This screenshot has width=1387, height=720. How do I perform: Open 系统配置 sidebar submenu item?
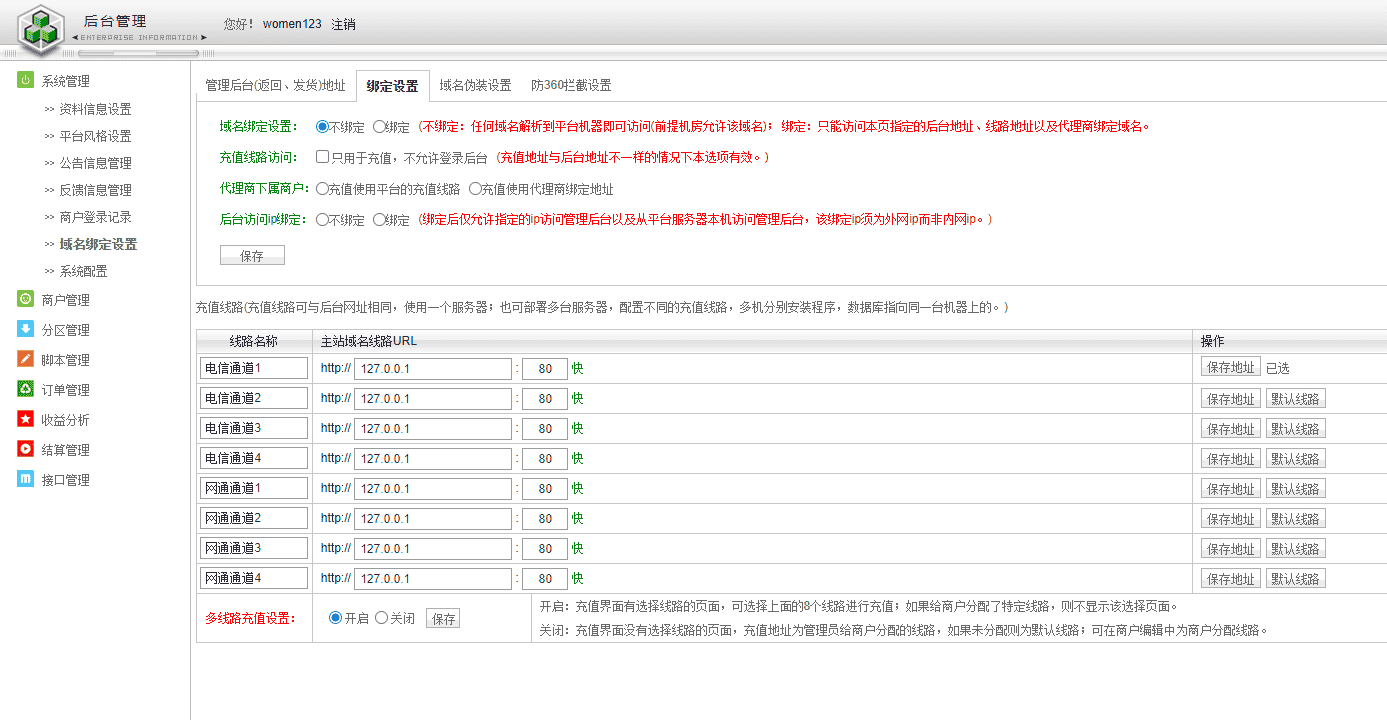83,271
